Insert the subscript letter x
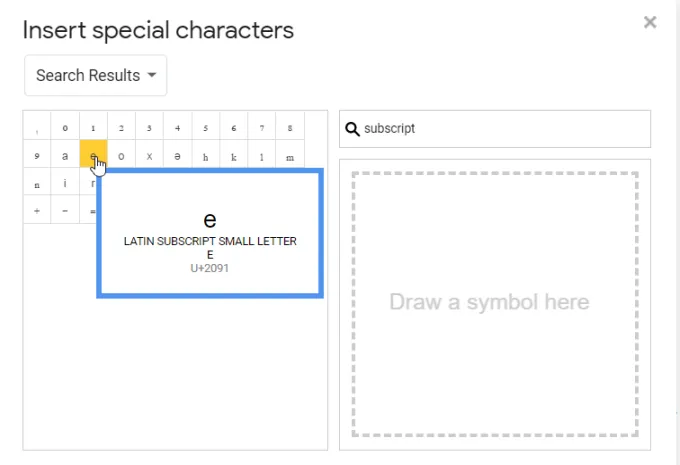The width and height of the screenshot is (680, 465). click(x=149, y=156)
